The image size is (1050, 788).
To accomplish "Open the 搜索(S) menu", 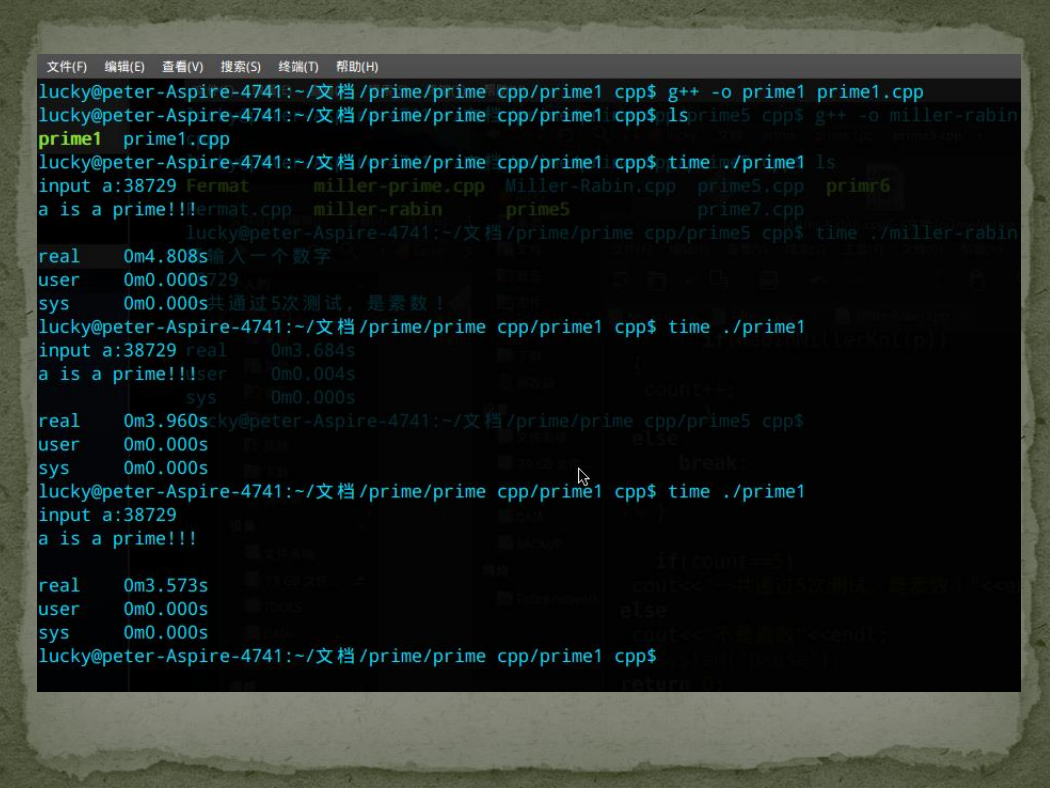I will tap(240, 67).
